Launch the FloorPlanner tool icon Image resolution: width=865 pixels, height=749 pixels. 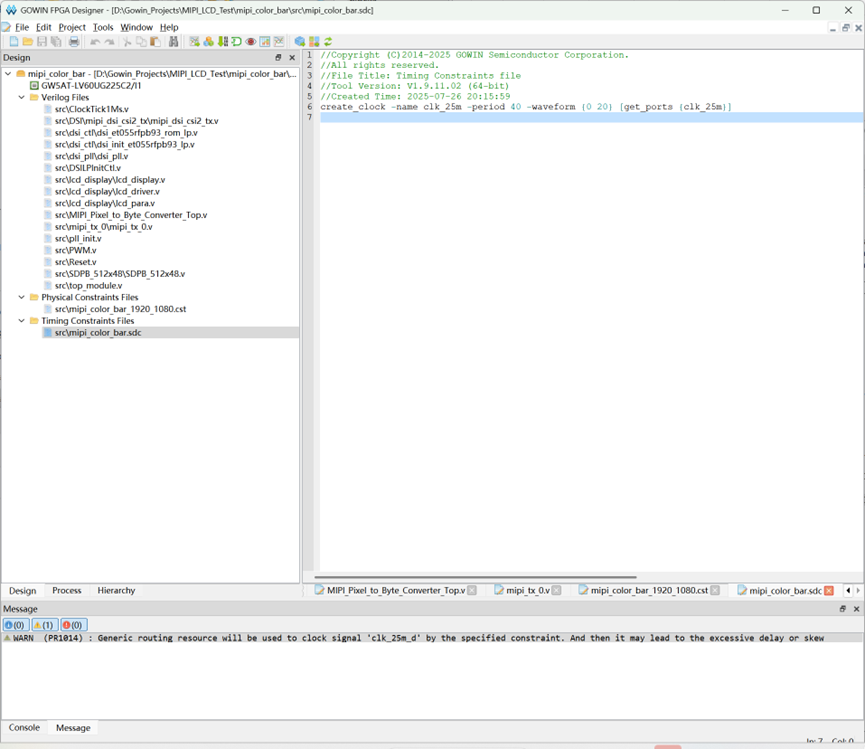coord(194,41)
